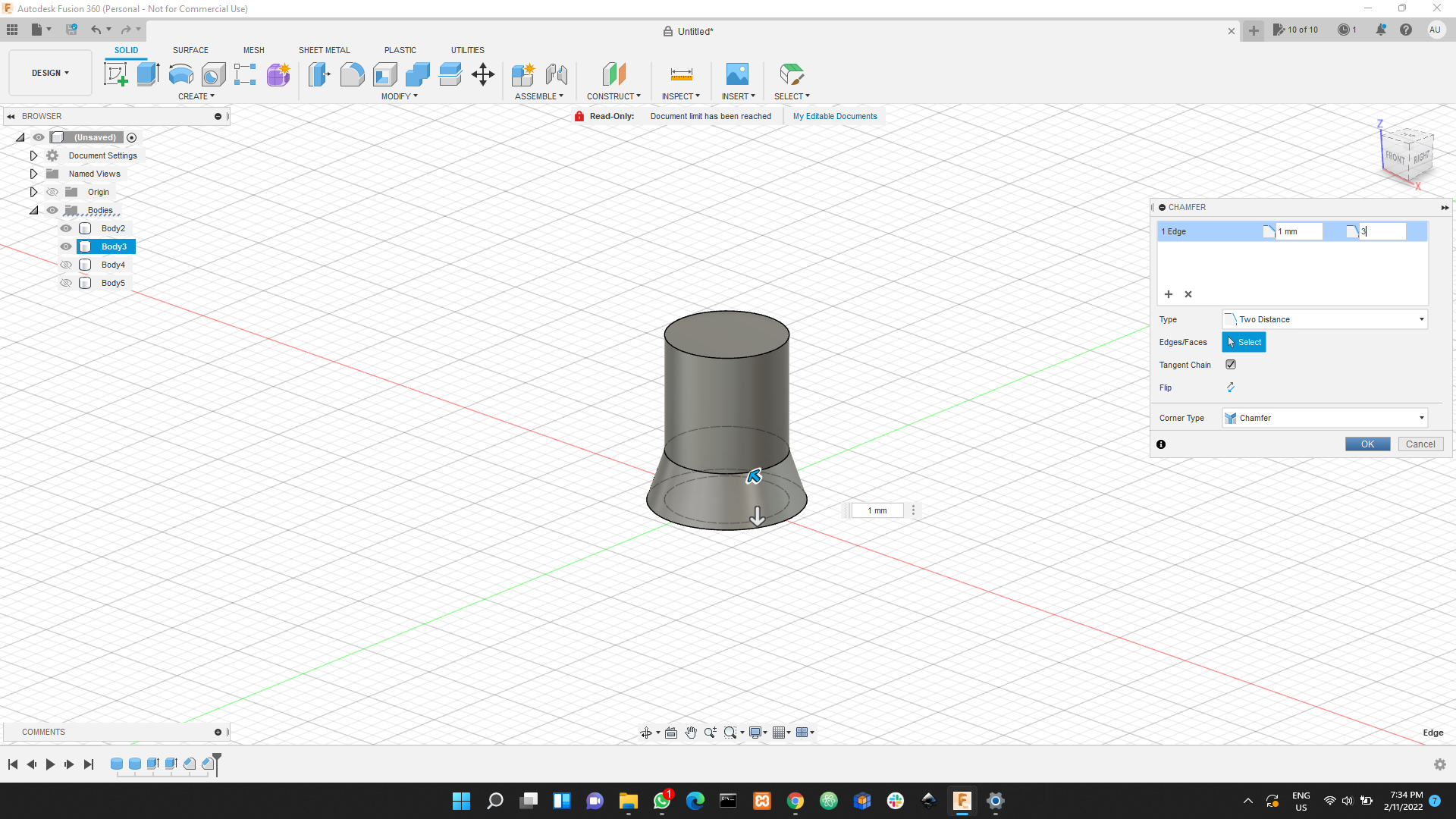Enable Tangent Chain checkbox in Chamfer

pyautogui.click(x=1231, y=364)
